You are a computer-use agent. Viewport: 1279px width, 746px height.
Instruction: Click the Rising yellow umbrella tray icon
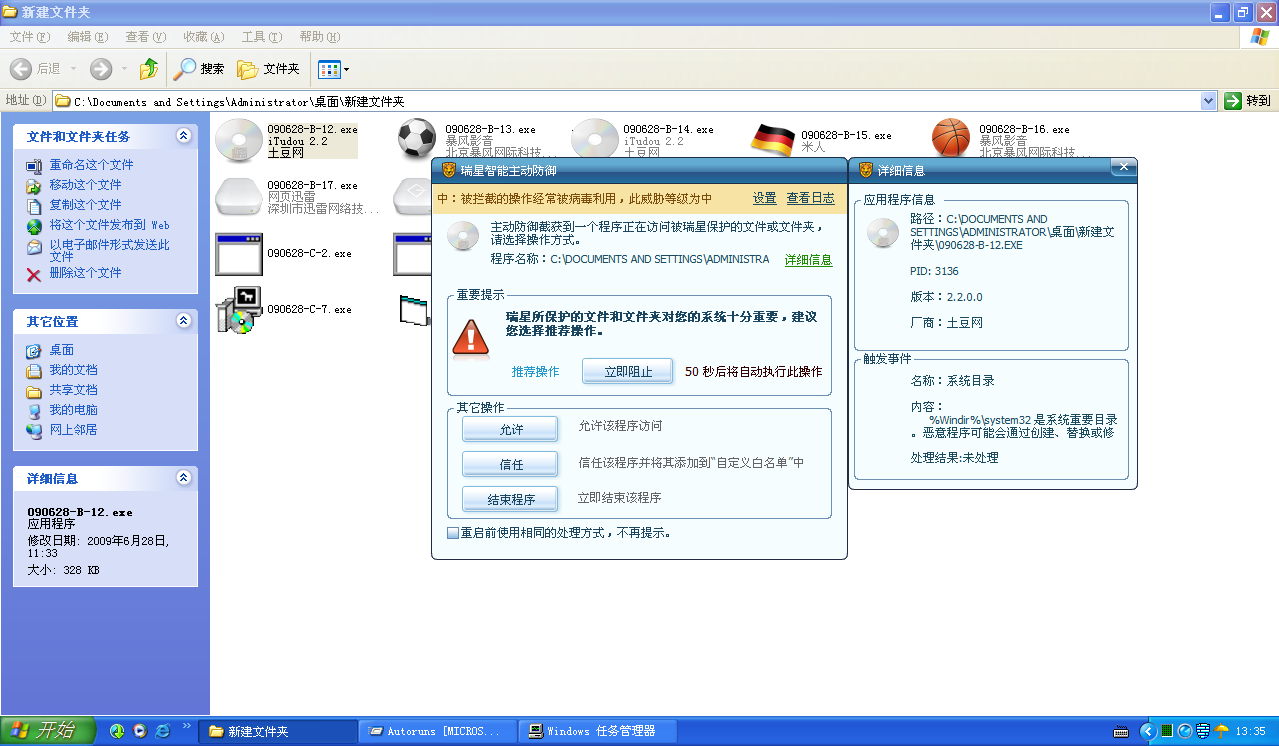pyautogui.click(x=1221, y=731)
